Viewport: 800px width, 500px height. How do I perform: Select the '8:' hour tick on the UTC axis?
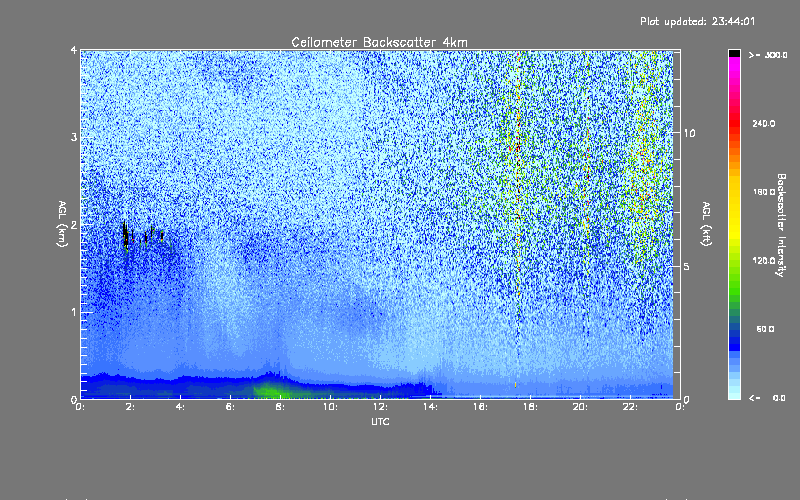click(281, 407)
